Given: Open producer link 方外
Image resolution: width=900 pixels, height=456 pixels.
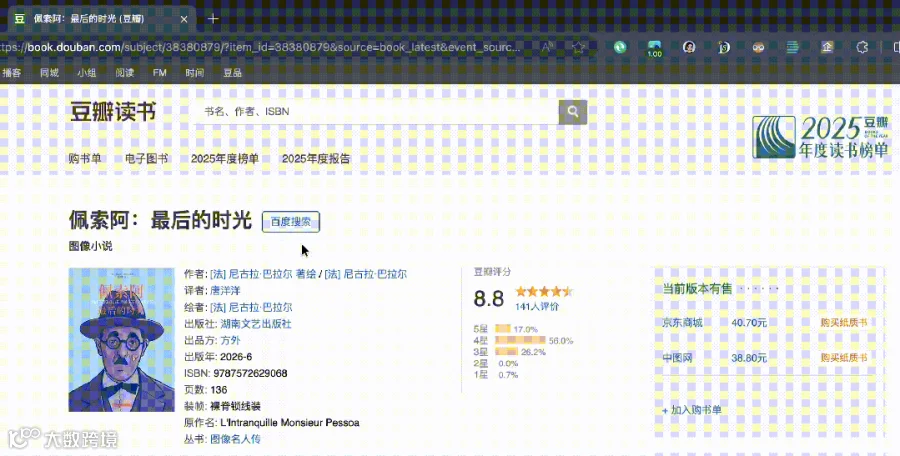Looking at the screenshot, I should coord(230,340).
